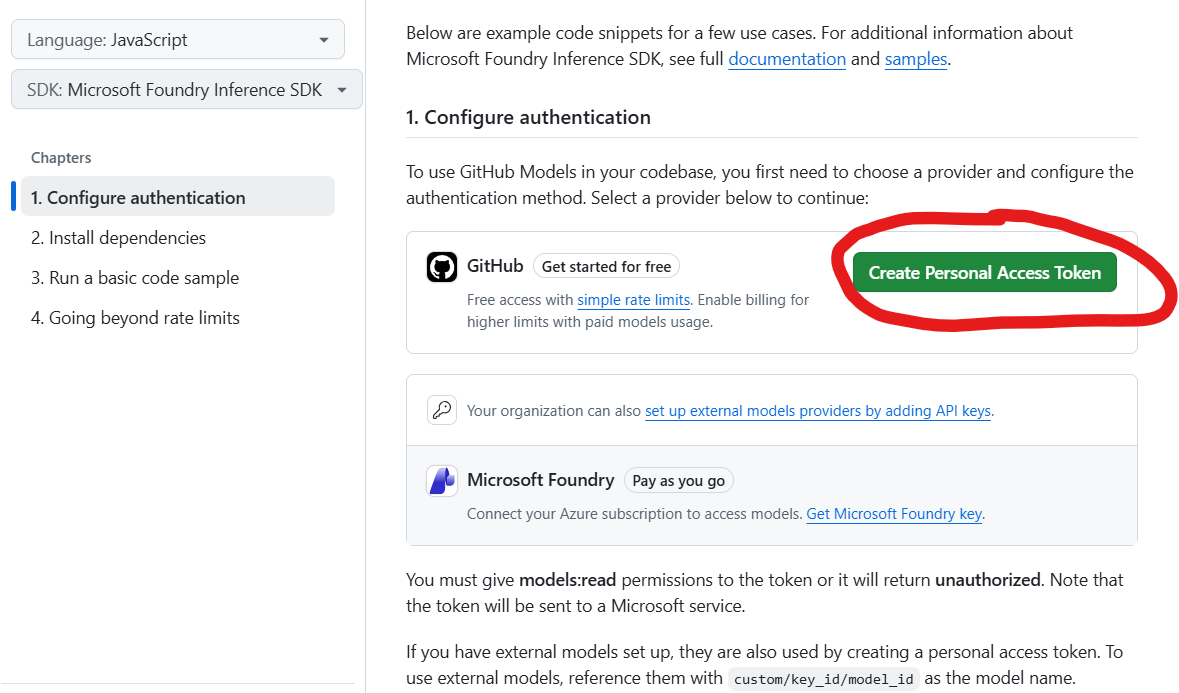Open the Language: JavaScript dropdown
Screen dimensions: 1179x693
pyautogui.click(x=178, y=40)
